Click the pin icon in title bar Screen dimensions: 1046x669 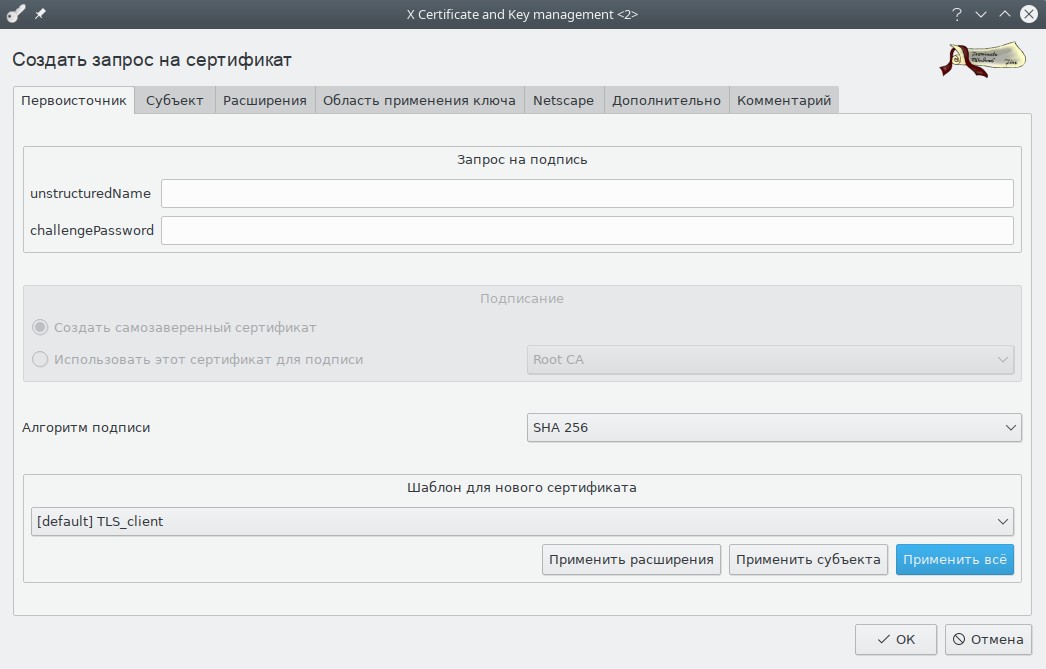40,14
